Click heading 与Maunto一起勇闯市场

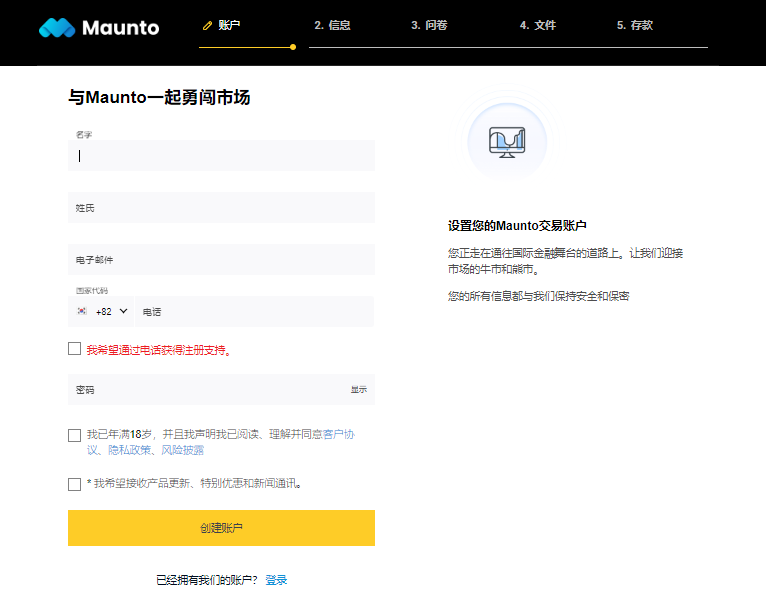pyautogui.click(x=159, y=97)
